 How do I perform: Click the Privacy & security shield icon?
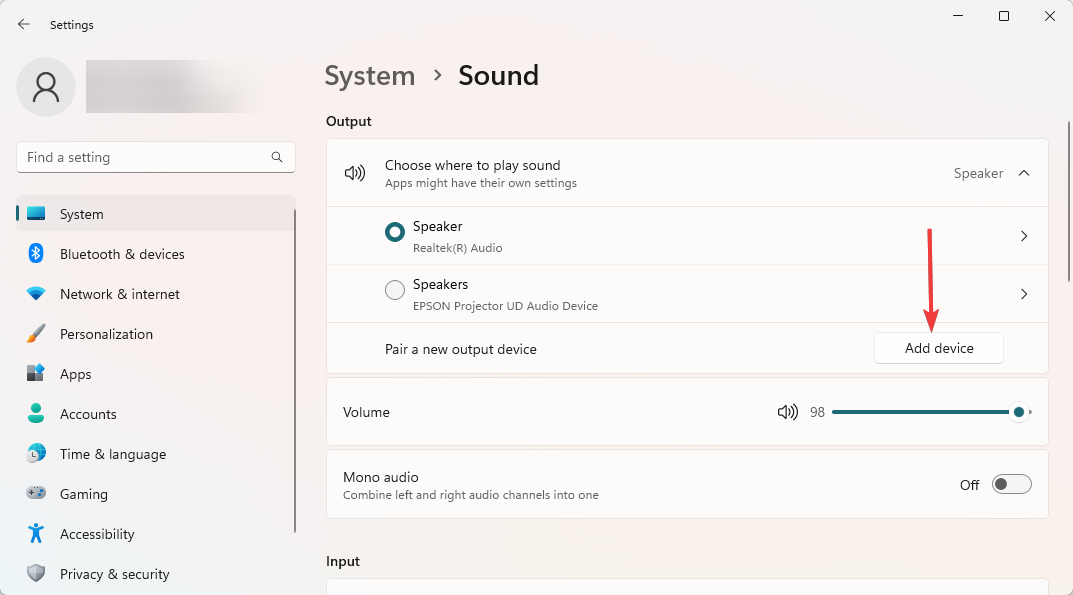(36, 573)
